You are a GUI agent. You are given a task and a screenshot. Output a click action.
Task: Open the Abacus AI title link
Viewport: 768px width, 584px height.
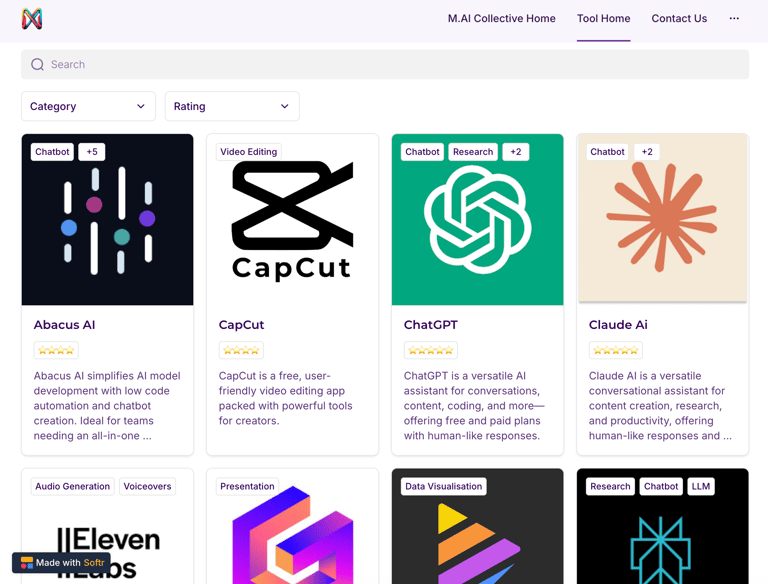65,325
